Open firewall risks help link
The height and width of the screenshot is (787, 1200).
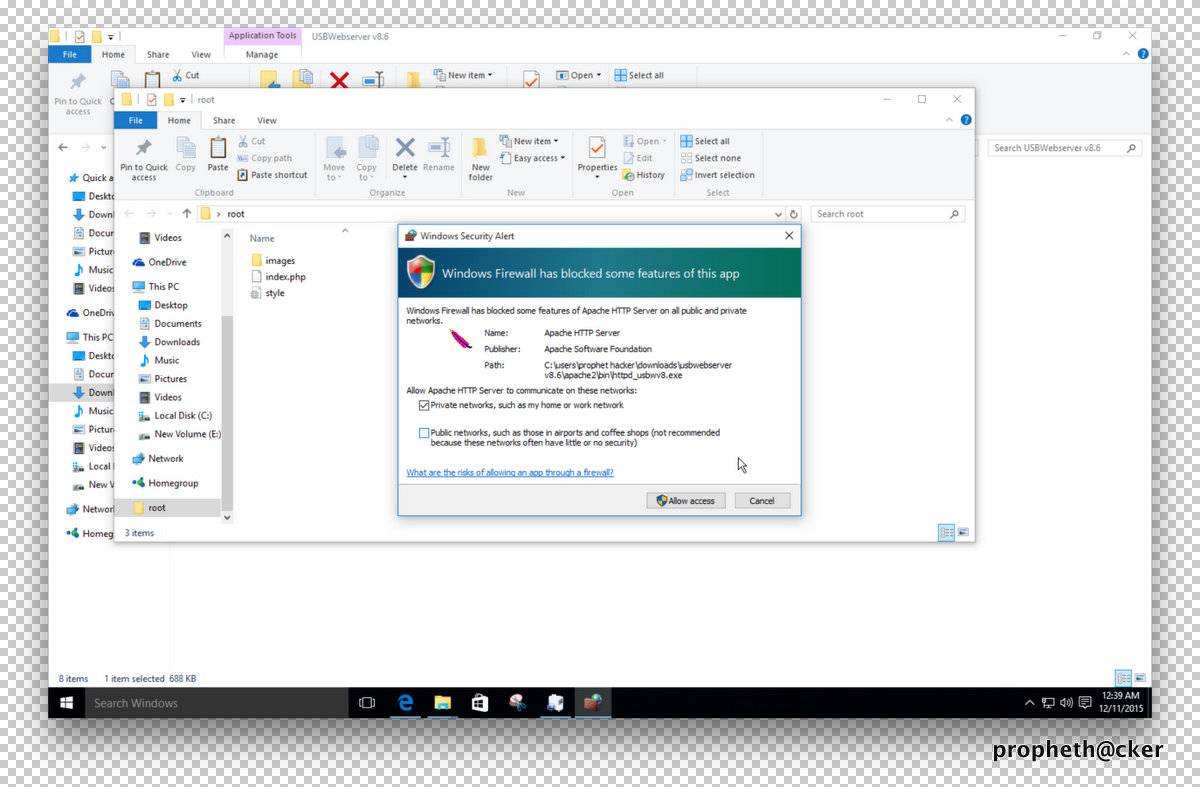pyautogui.click(x=510, y=472)
